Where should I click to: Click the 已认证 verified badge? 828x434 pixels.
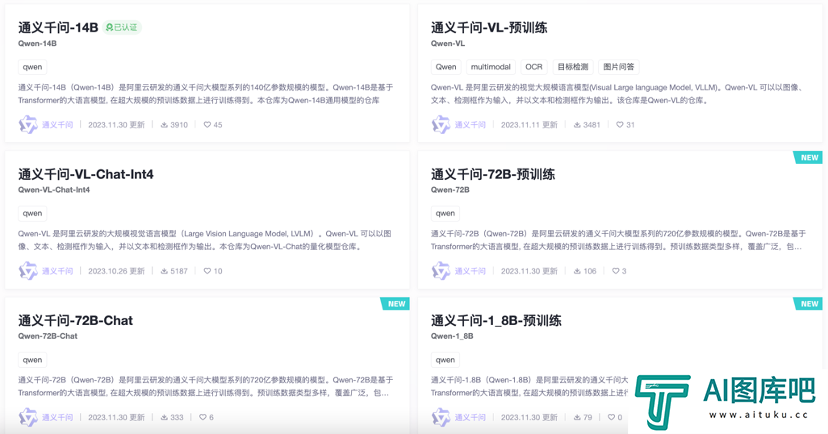pyautogui.click(x=122, y=27)
